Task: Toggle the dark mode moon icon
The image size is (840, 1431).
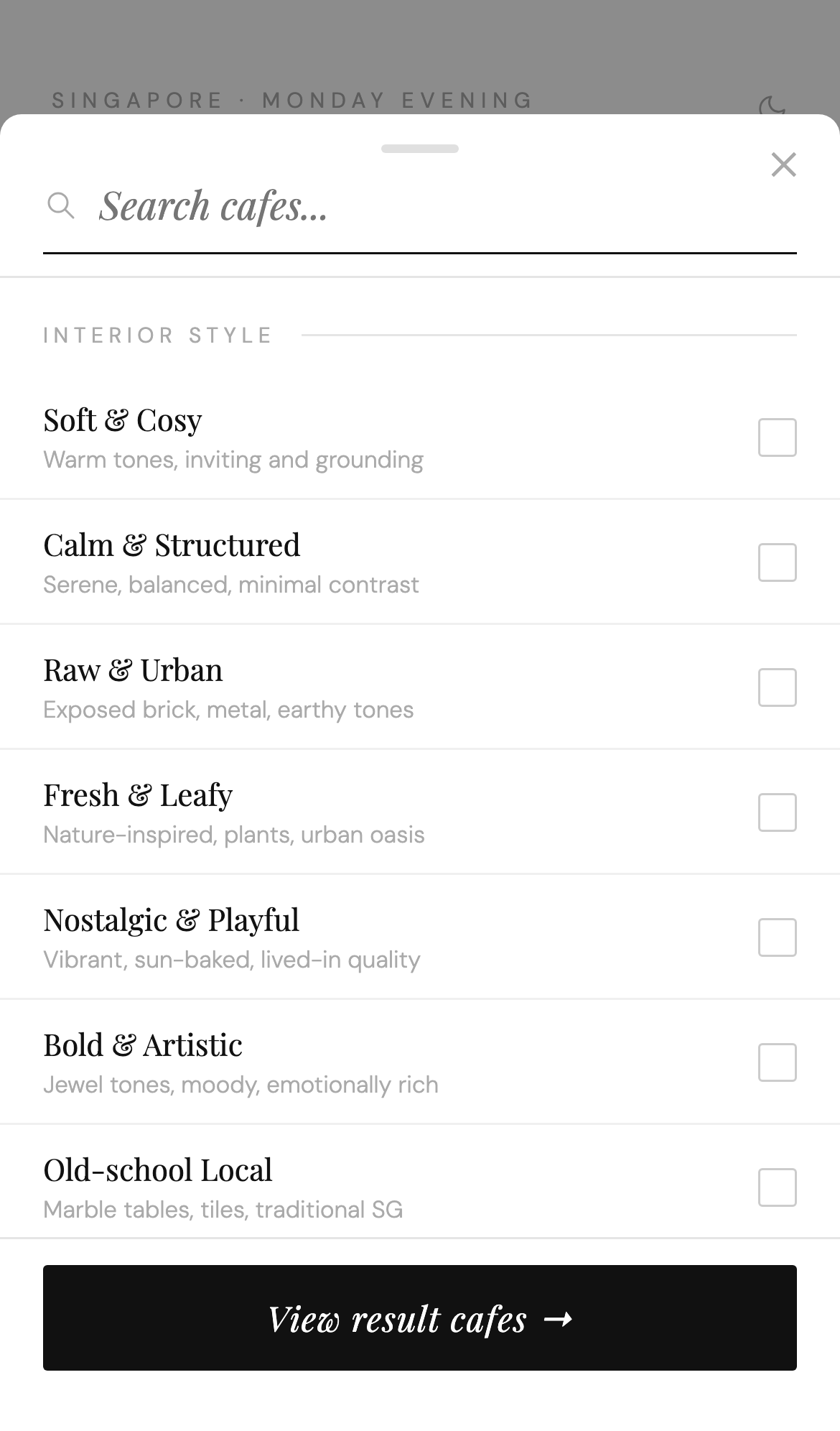Action: point(772,106)
